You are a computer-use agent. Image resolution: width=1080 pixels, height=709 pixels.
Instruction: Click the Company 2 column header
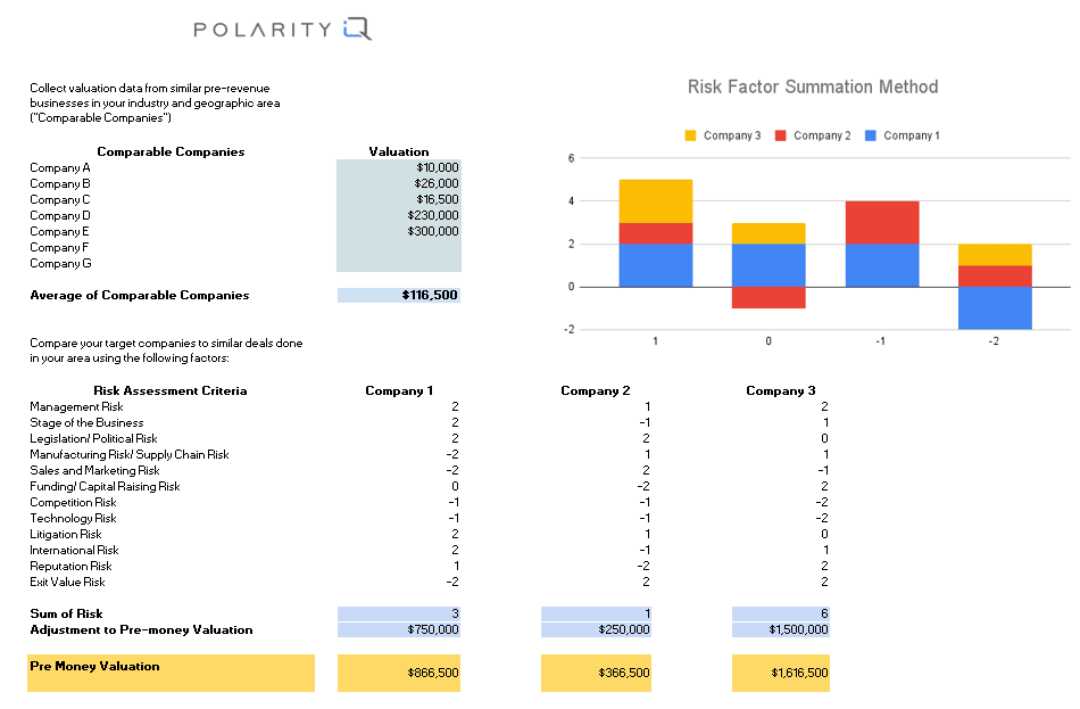595,391
